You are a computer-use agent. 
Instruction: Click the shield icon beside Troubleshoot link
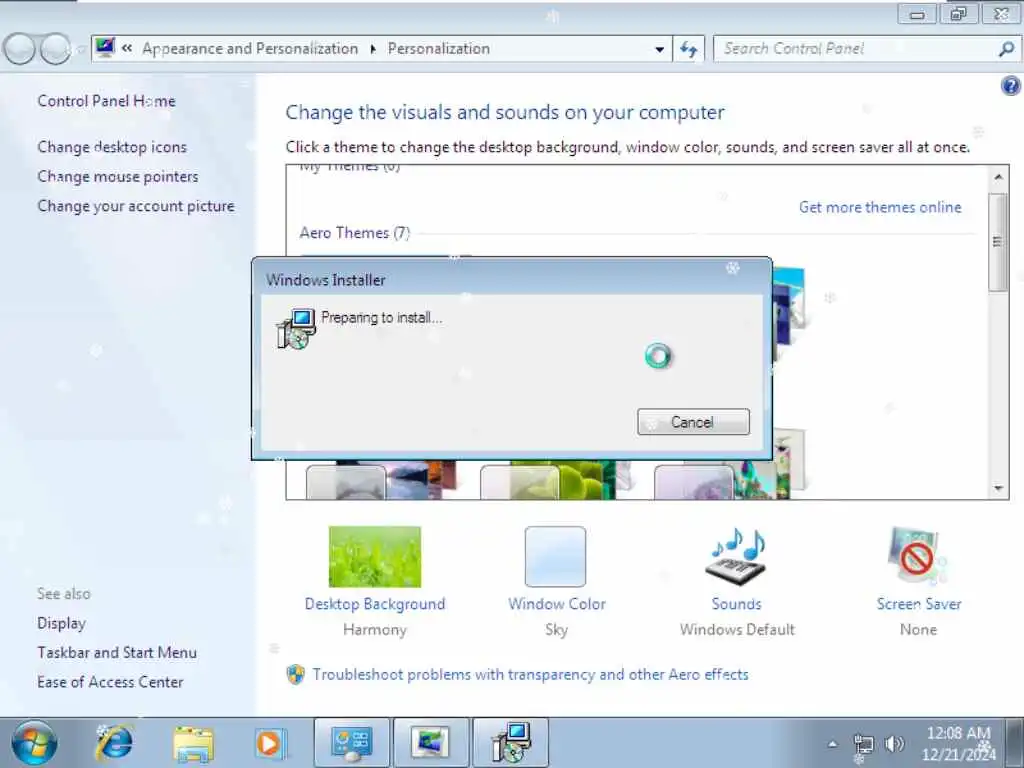pyautogui.click(x=296, y=675)
